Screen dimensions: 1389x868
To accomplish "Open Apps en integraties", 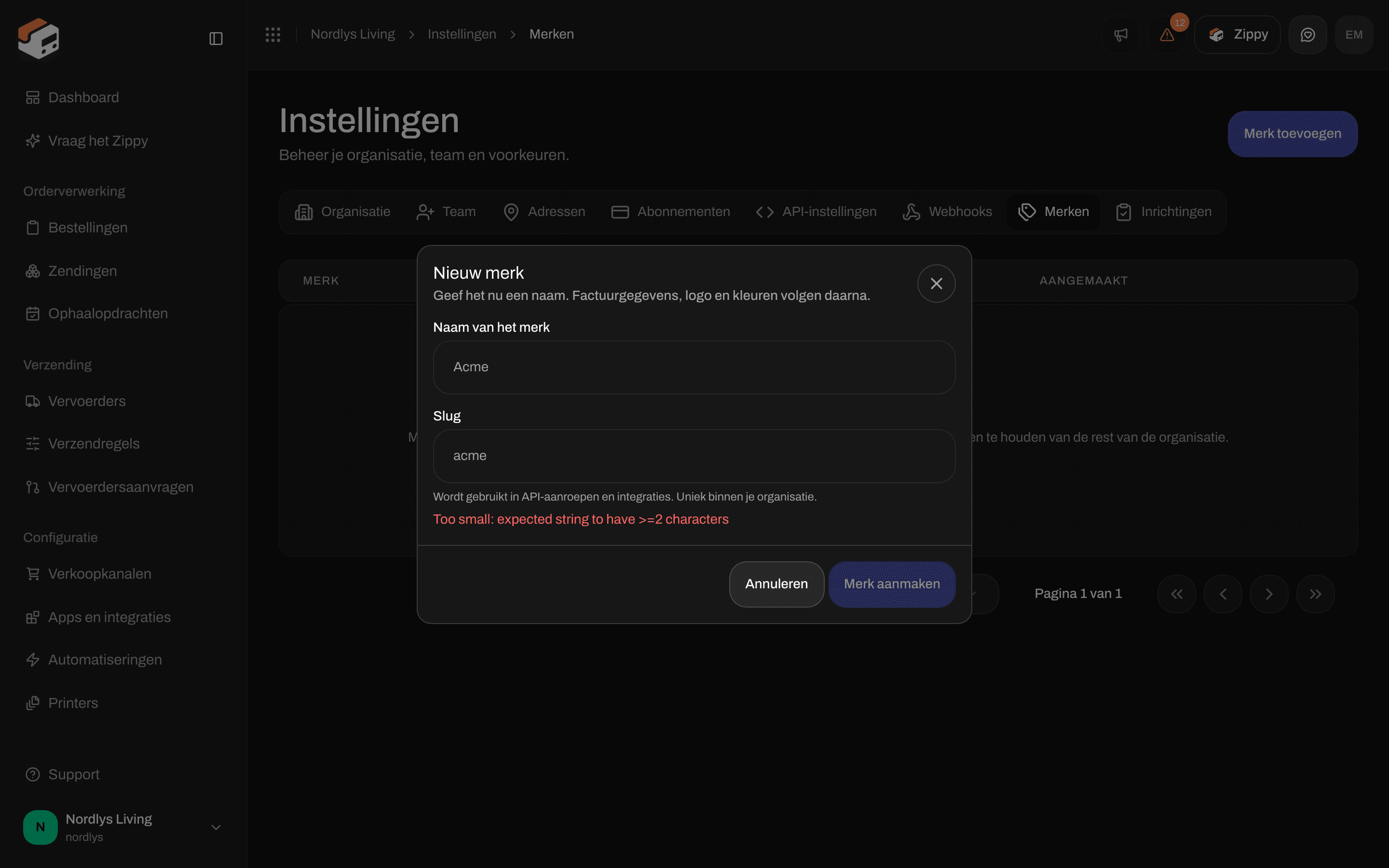I will point(123,617).
